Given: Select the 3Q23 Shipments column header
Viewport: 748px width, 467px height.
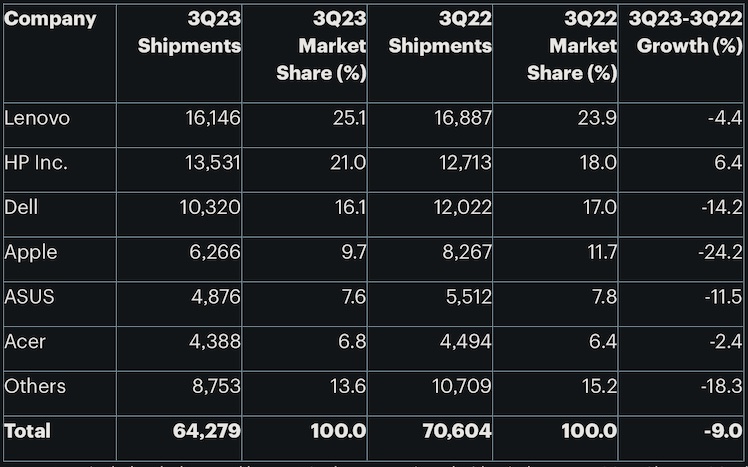Looking at the screenshot, I should coord(190,33).
